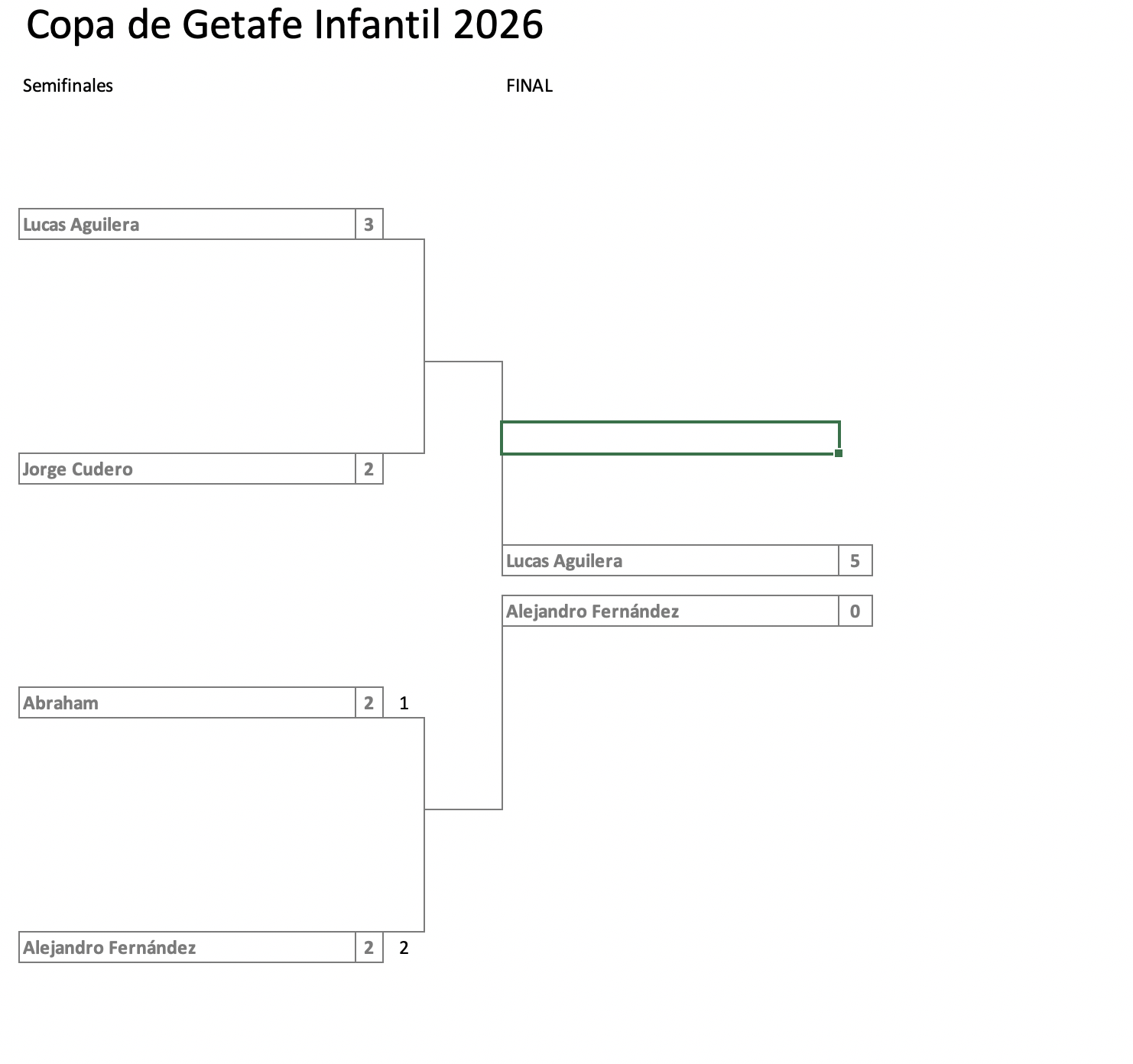The height and width of the screenshot is (1064, 1133).
Task: Select the Copa de Getafe Infantil 2026 title
Action: click(284, 25)
